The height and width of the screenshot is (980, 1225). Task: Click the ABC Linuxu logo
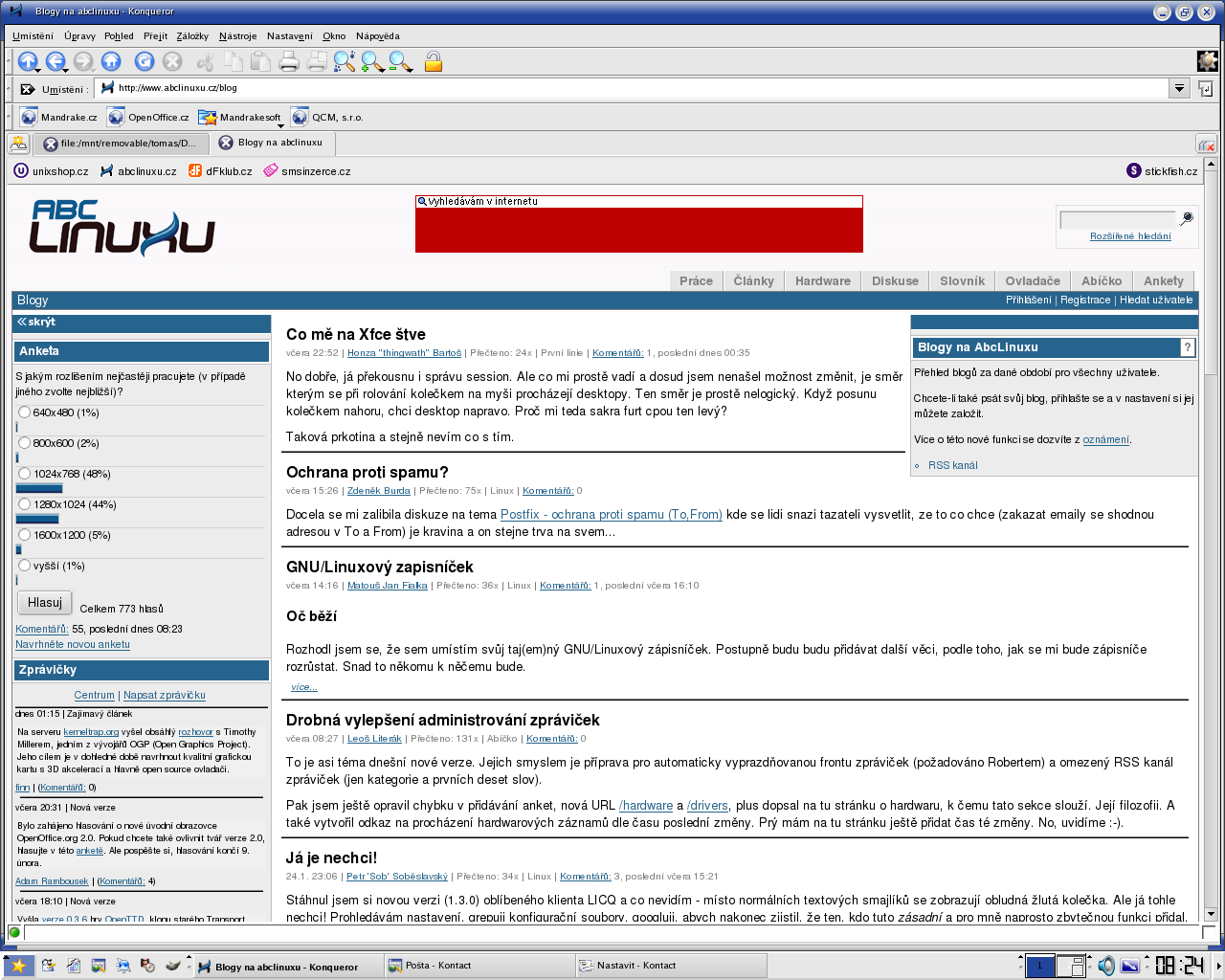coord(122,228)
